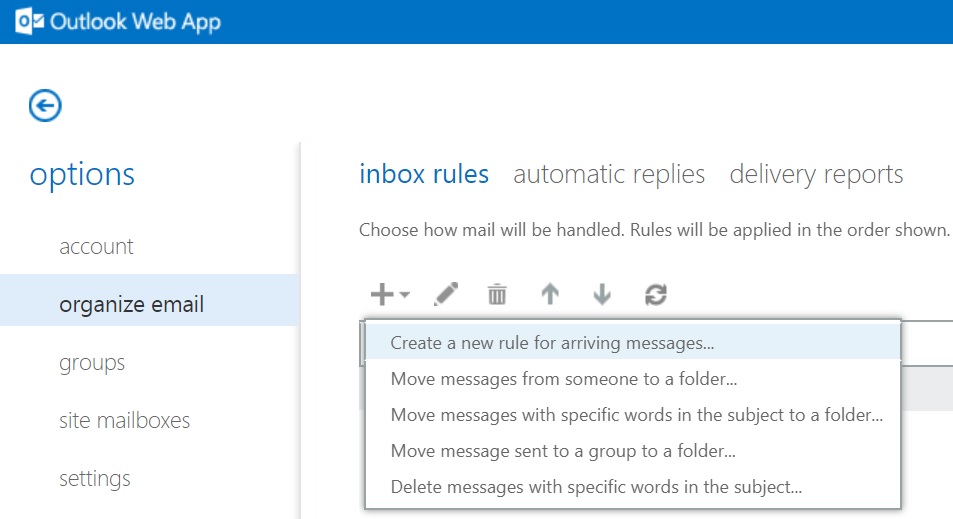Open site mailboxes in sidebar

(x=124, y=420)
